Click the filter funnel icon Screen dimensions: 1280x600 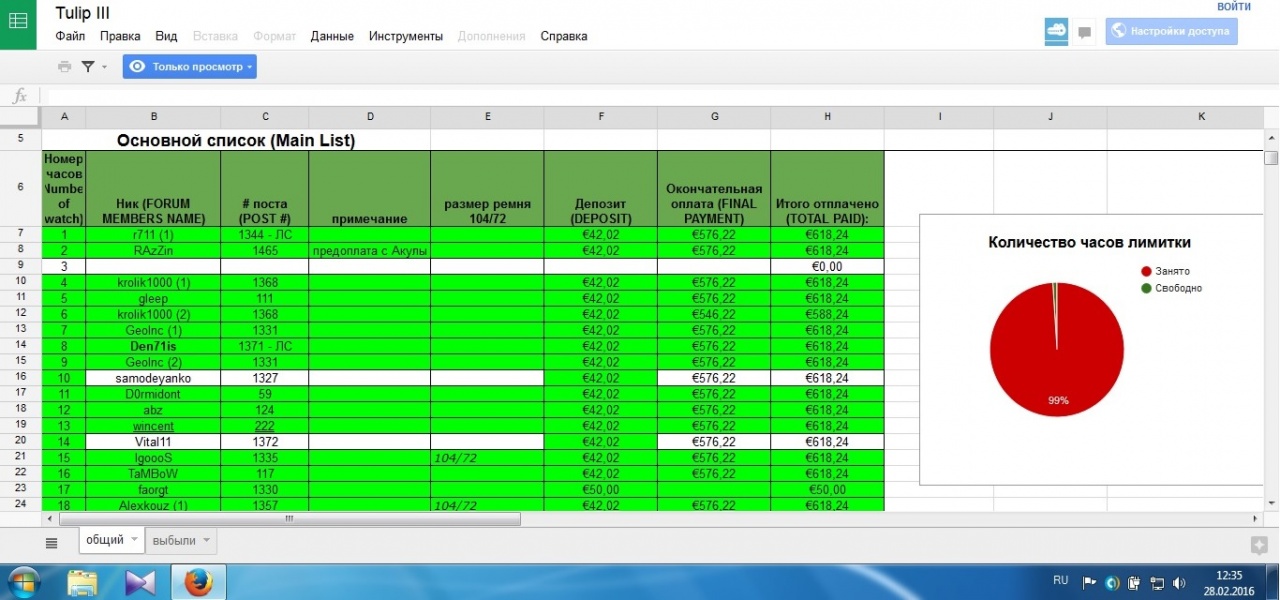(x=88, y=67)
